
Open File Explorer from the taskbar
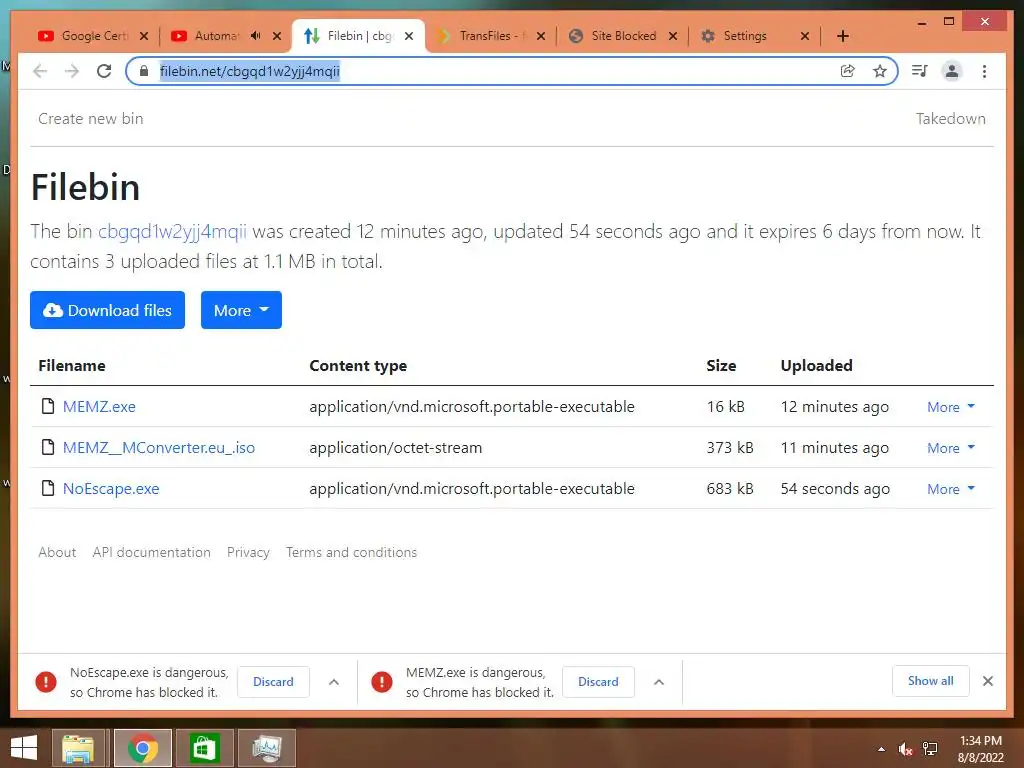click(x=77, y=748)
